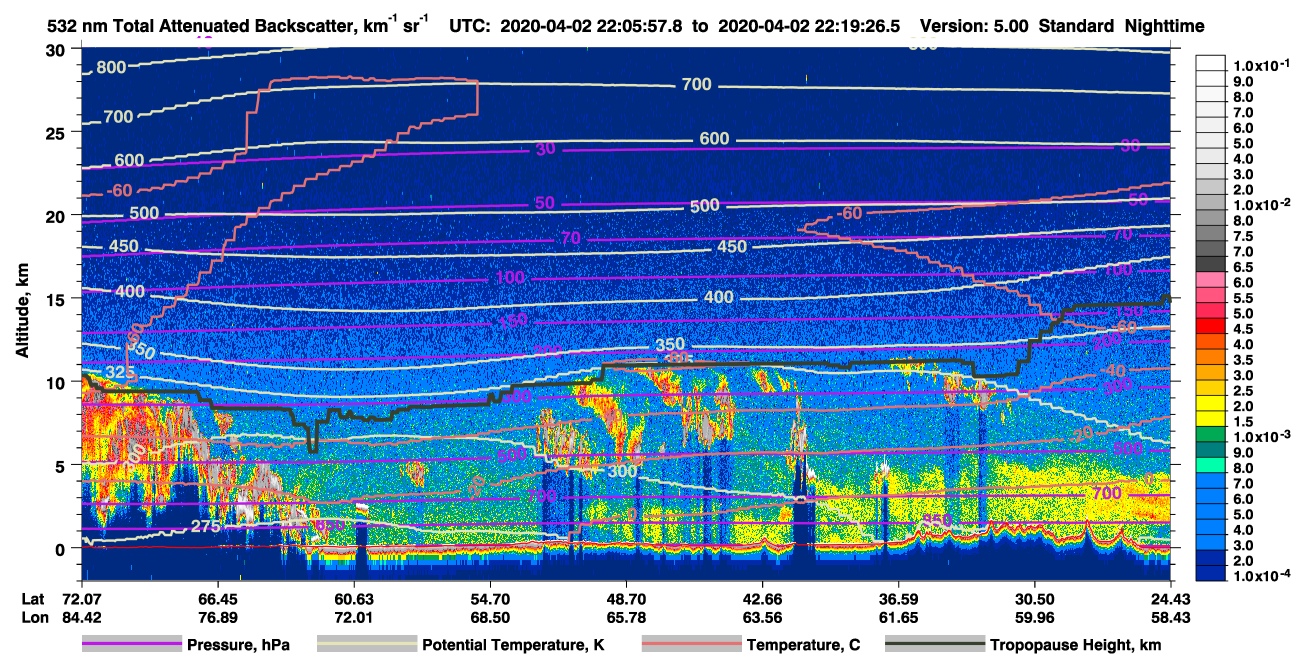Click the altitude tick label '15'
Screen dimensions: 1300x667
pyautogui.click(x=58, y=299)
